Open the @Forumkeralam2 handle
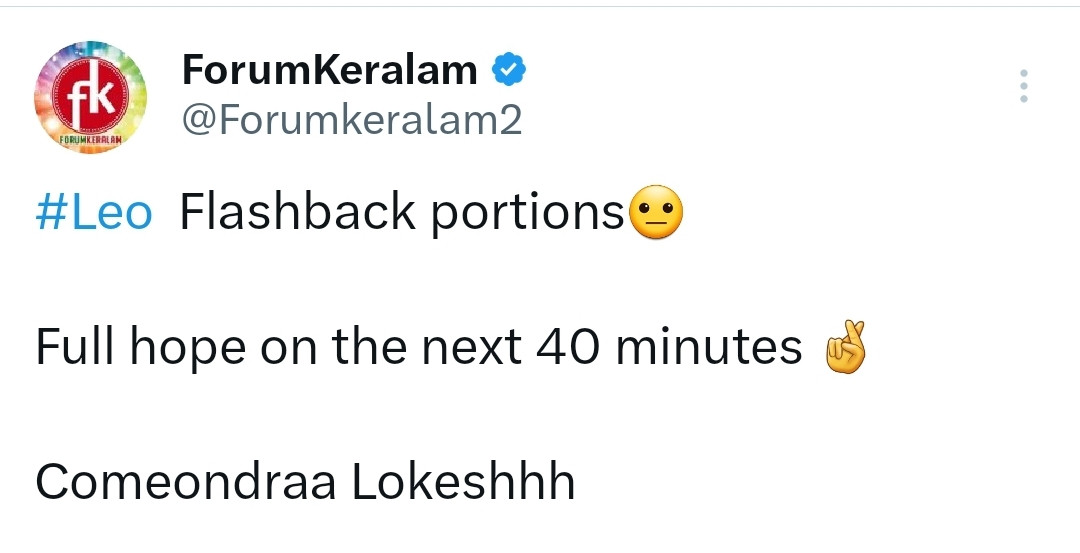The width and height of the screenshot is (1080, 553). tap(352, 120)
